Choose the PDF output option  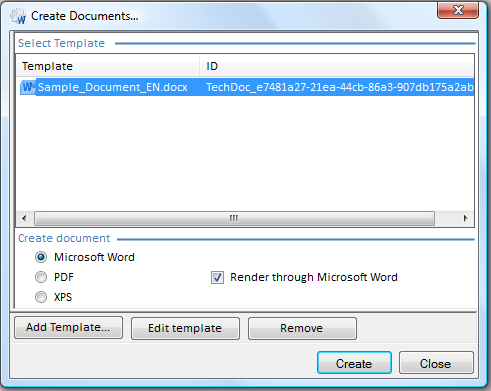coord(41,277)
